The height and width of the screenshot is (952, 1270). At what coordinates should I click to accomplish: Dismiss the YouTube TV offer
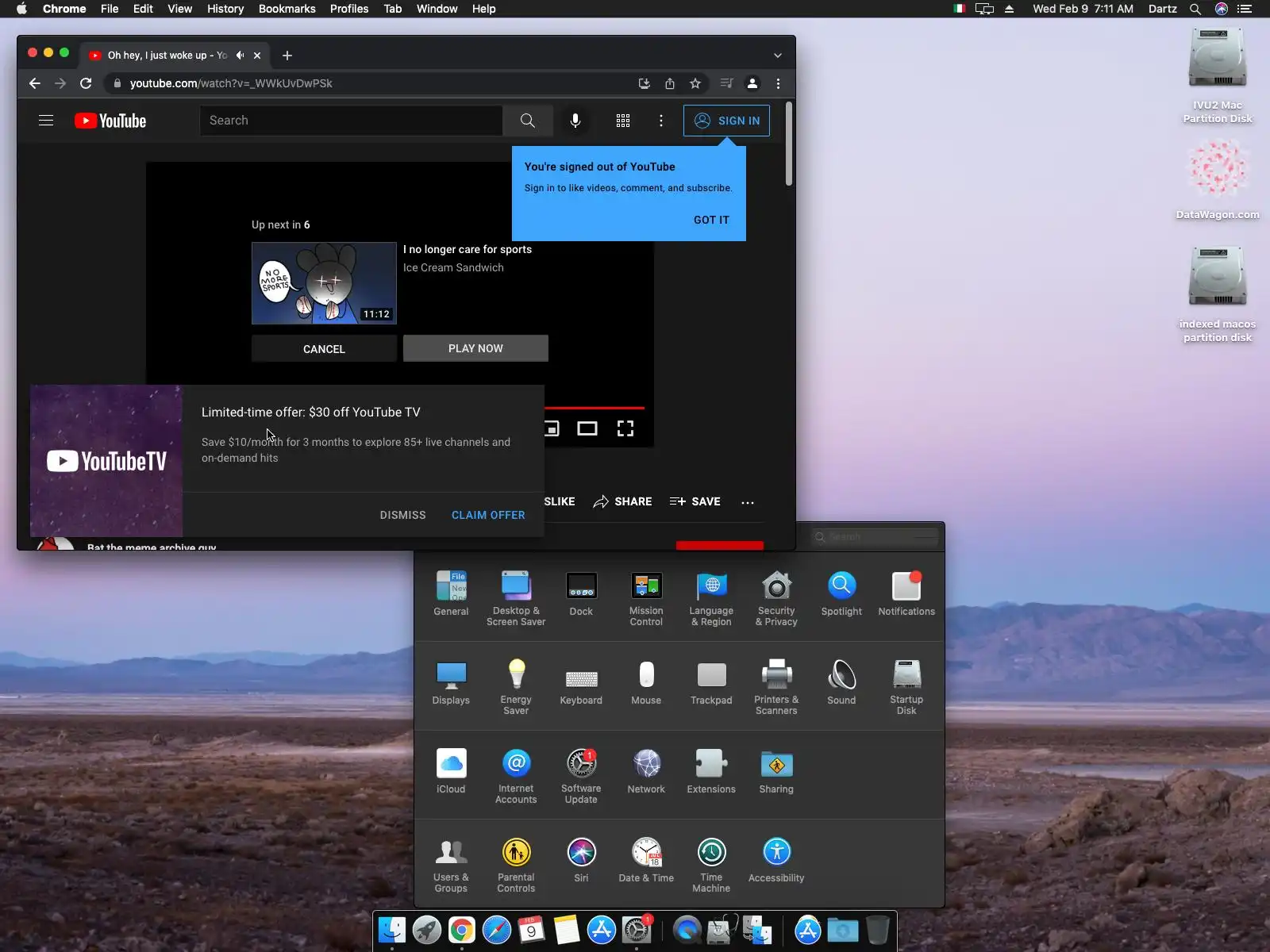click(x=402, y=515)
